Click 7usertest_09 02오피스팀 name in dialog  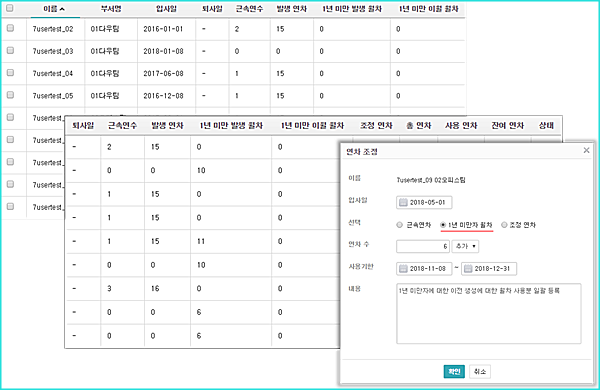pos(431,180)
